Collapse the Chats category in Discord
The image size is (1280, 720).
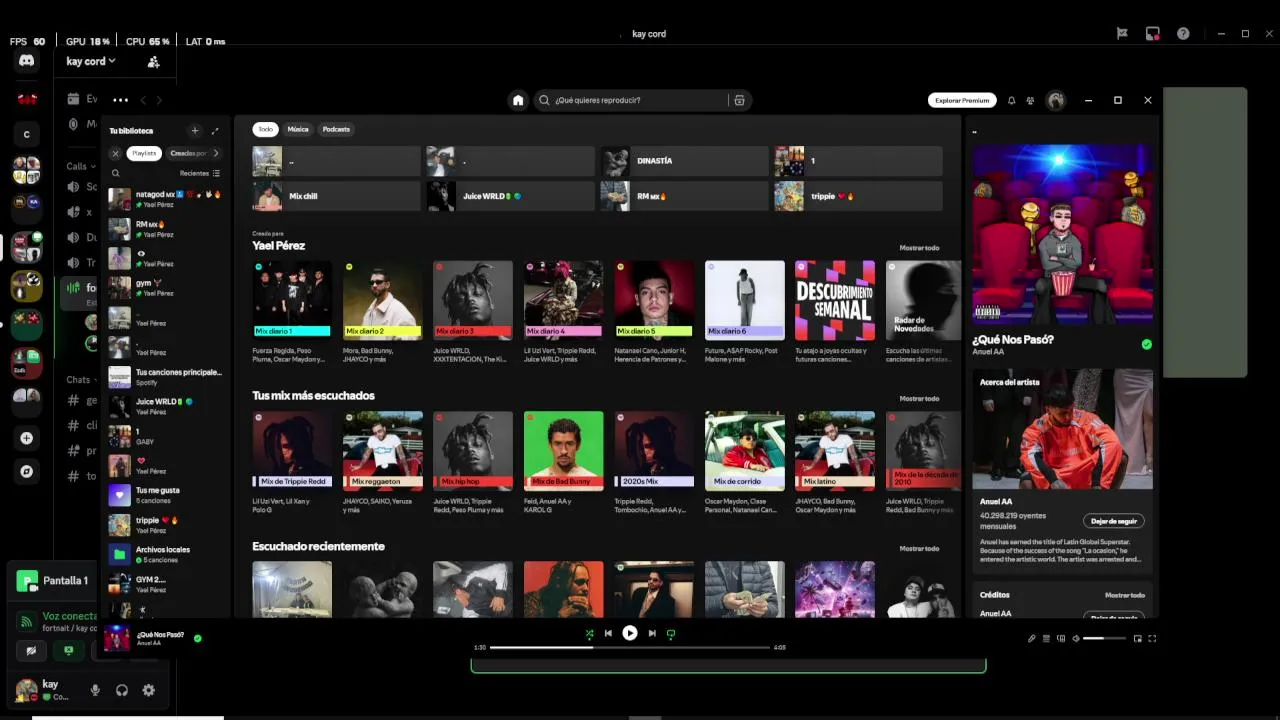[x=80, y=380]
